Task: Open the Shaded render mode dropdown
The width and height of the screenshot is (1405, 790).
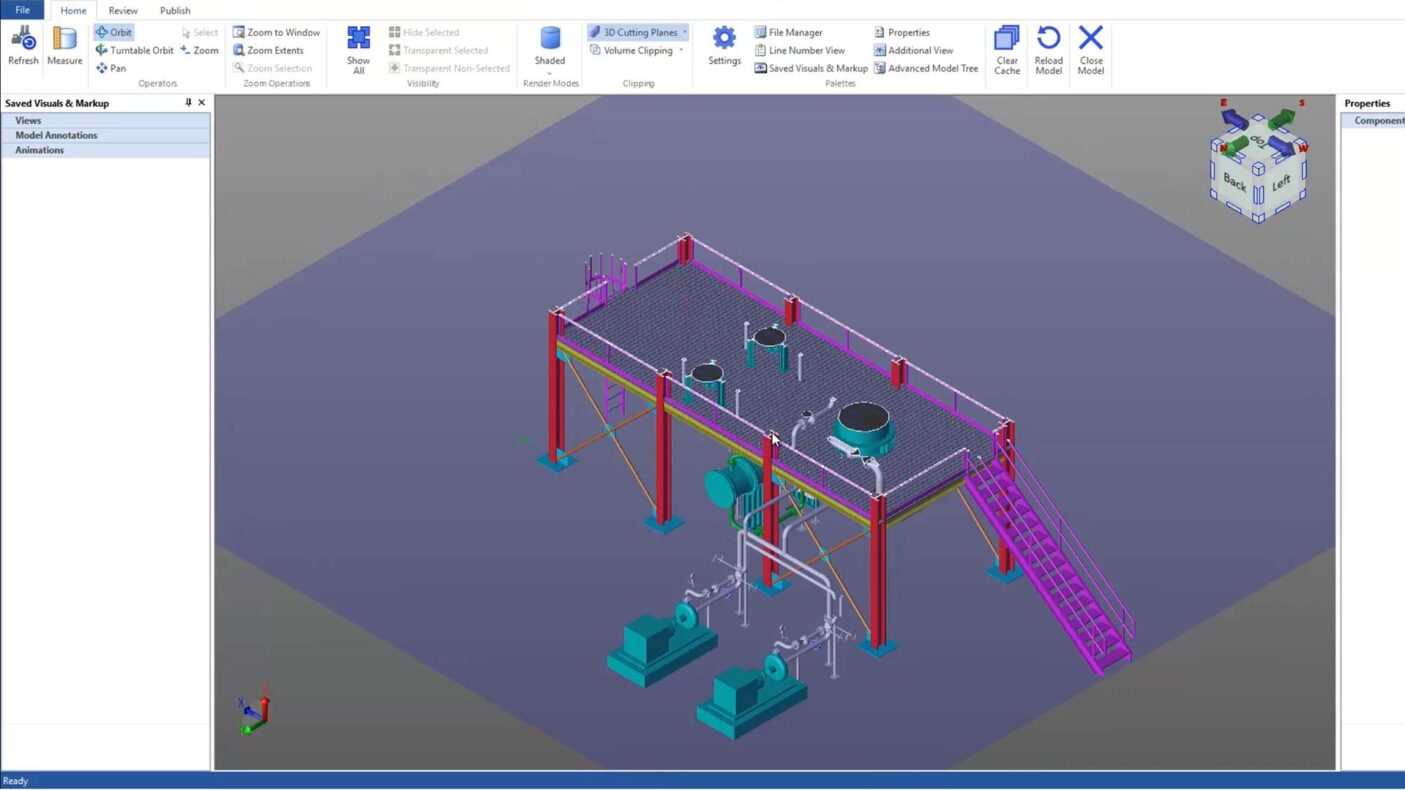Action: [550, 73]
